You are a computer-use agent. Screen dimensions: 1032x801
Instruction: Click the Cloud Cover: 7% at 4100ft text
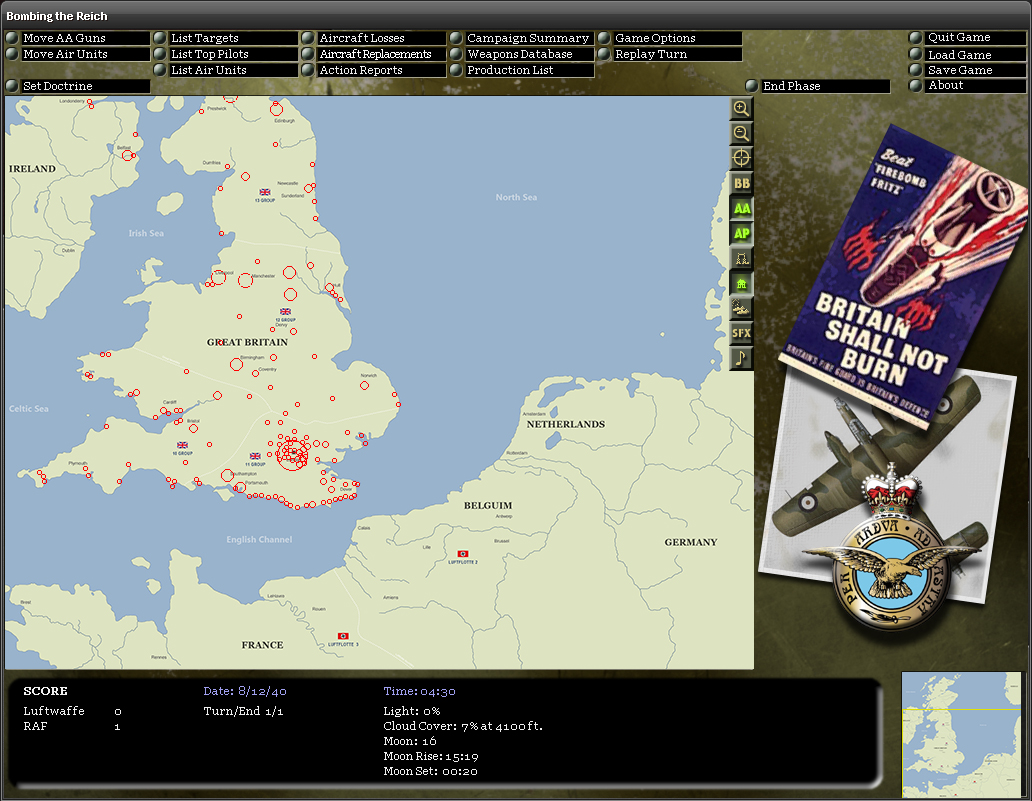coord(463,726)
